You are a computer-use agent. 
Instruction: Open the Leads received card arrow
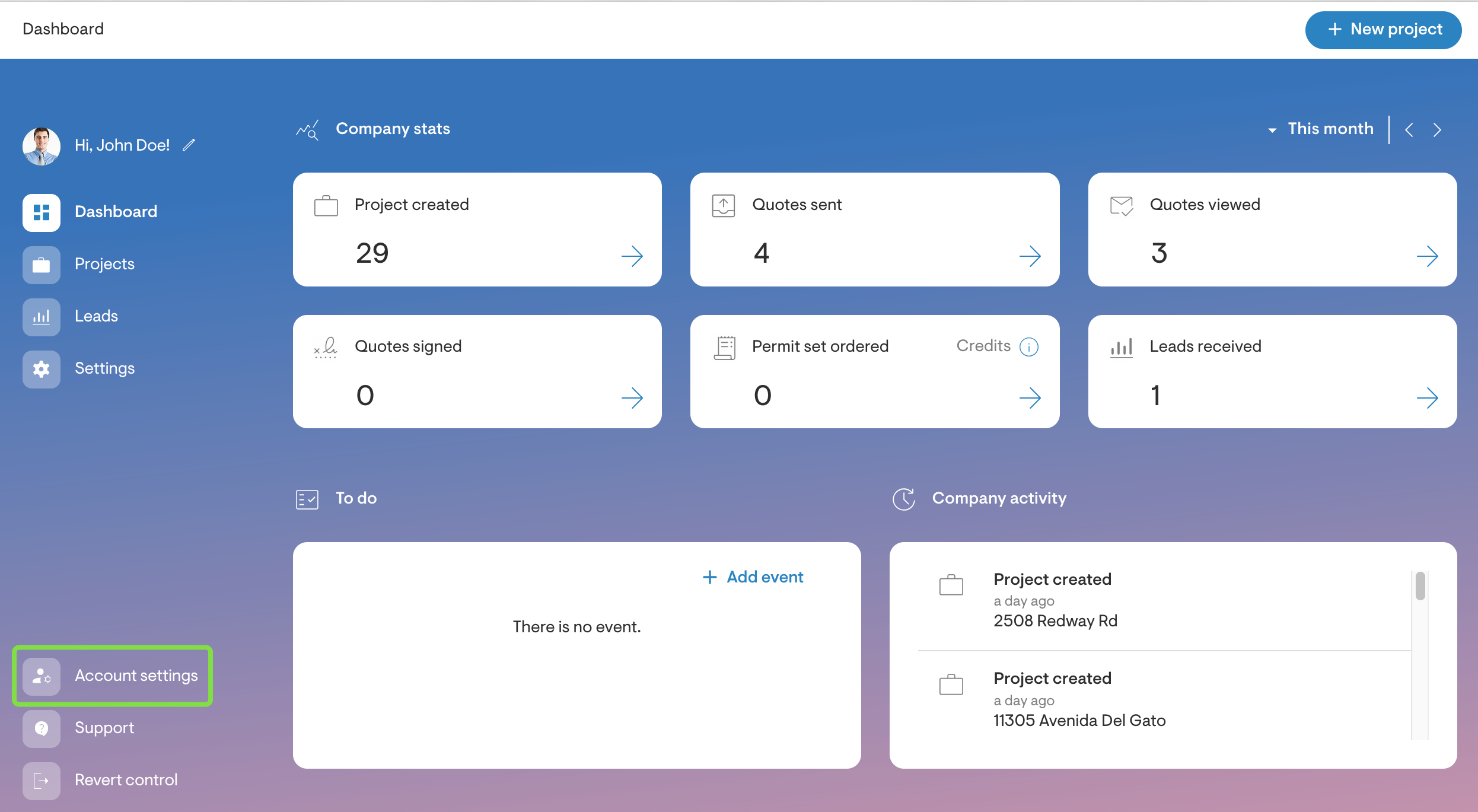[x=1427, y=397]
